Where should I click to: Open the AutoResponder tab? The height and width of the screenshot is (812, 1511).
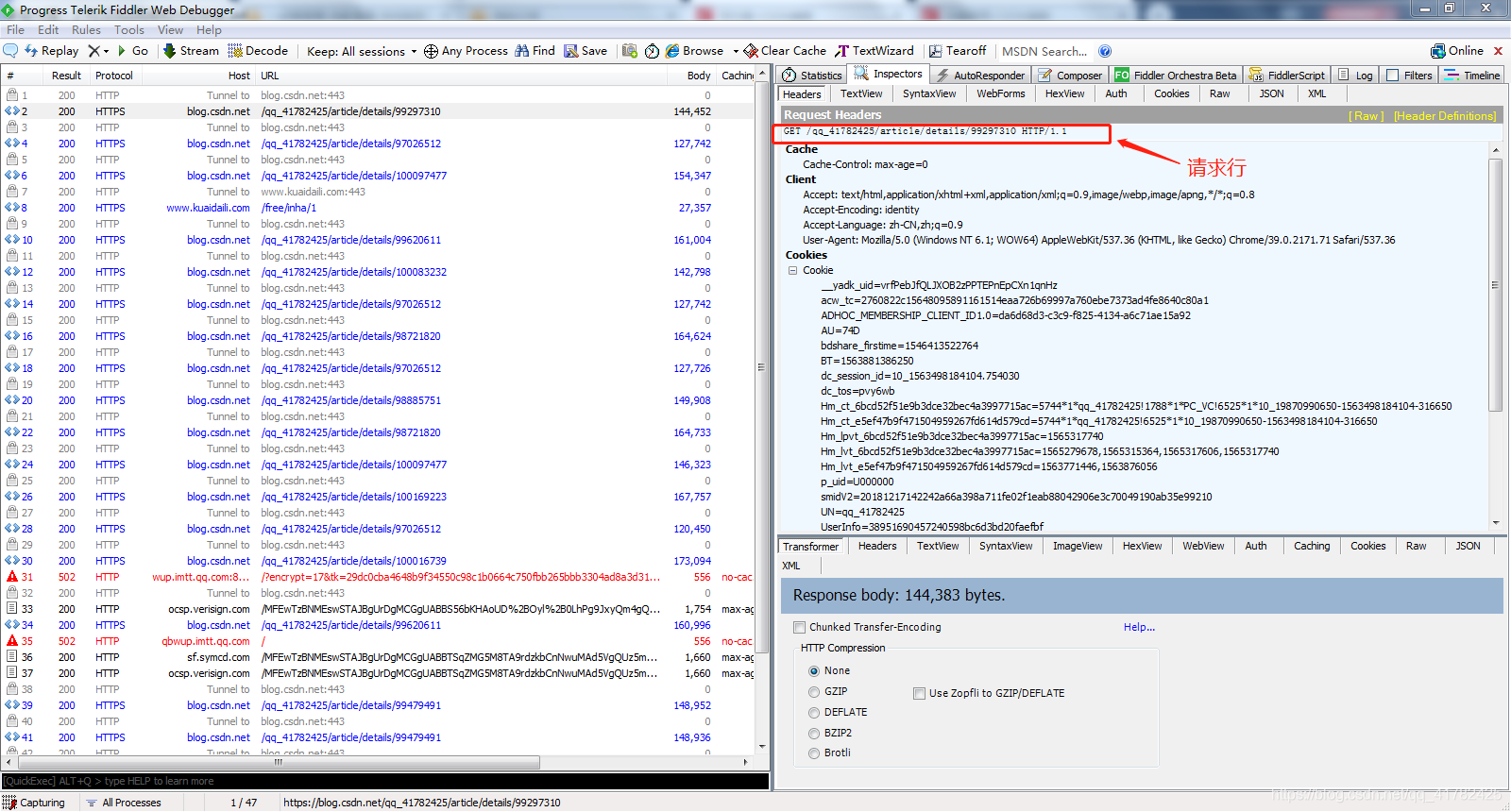[979, 76]
